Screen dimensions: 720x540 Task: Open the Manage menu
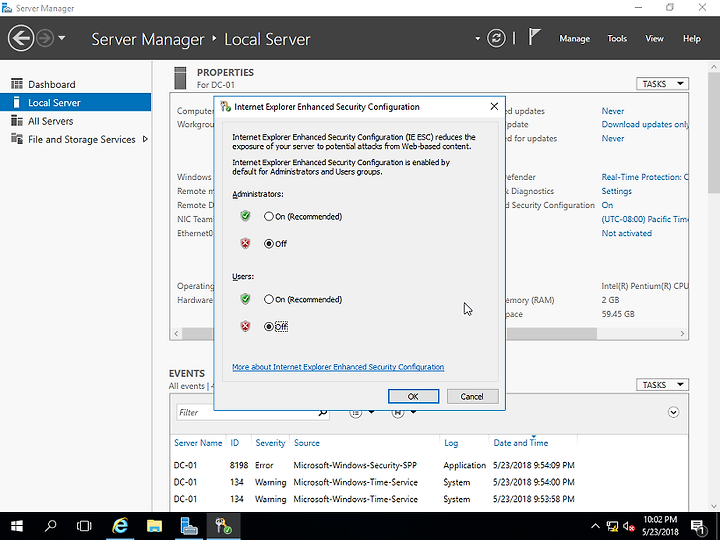pos(574,39)
